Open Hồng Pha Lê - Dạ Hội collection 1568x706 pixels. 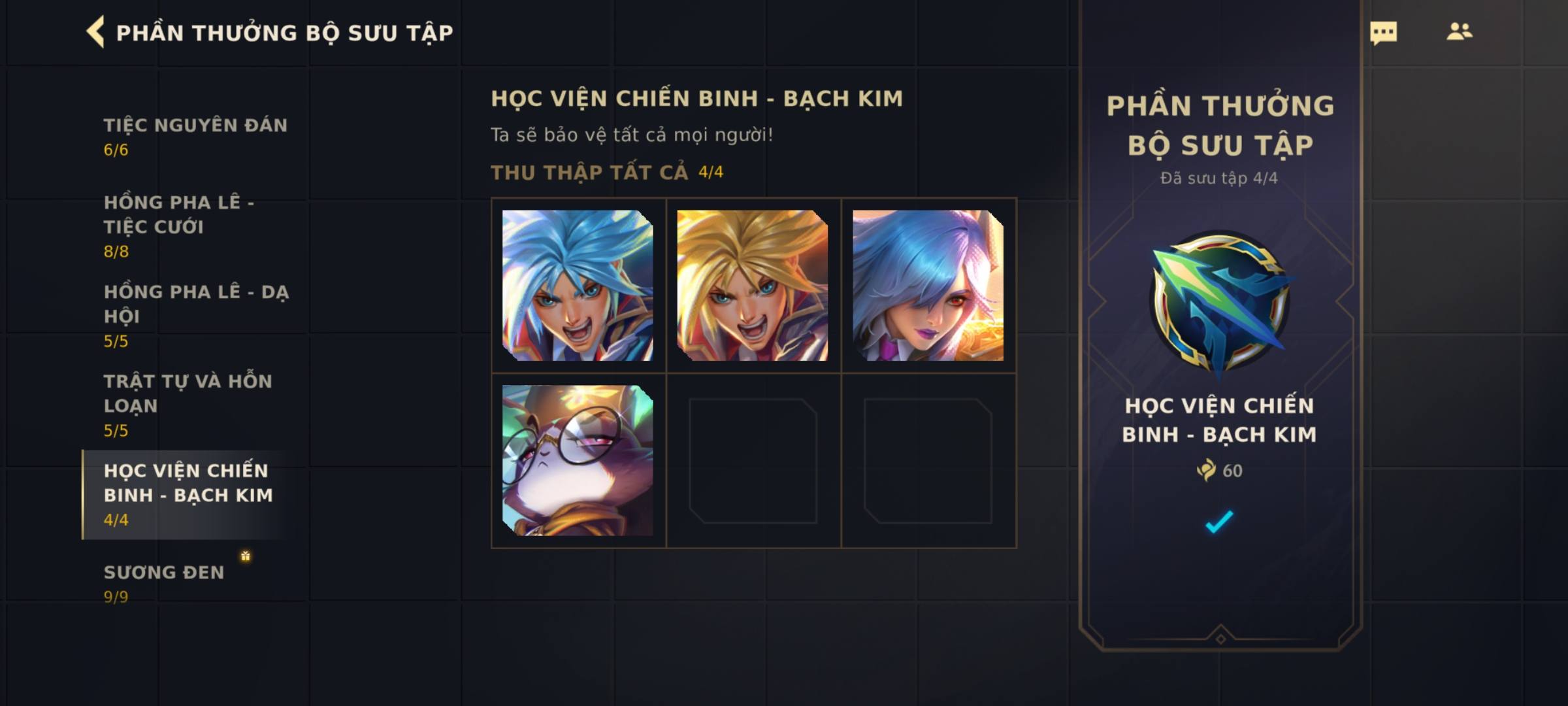pyautogui.click(x=195, y=315)
